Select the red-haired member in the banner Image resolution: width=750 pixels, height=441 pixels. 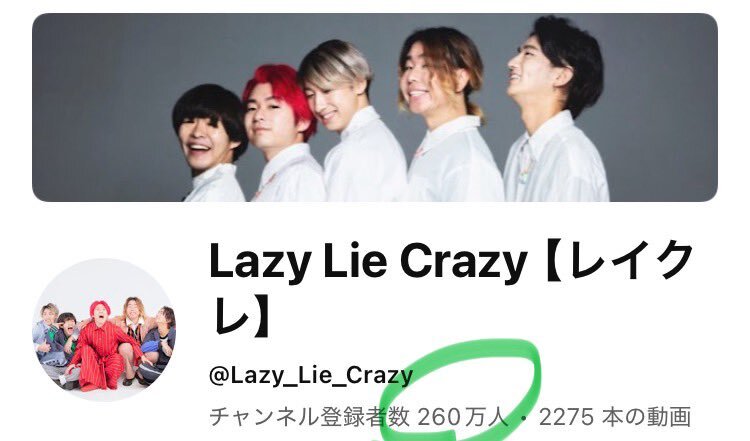(x=282, y=136)
